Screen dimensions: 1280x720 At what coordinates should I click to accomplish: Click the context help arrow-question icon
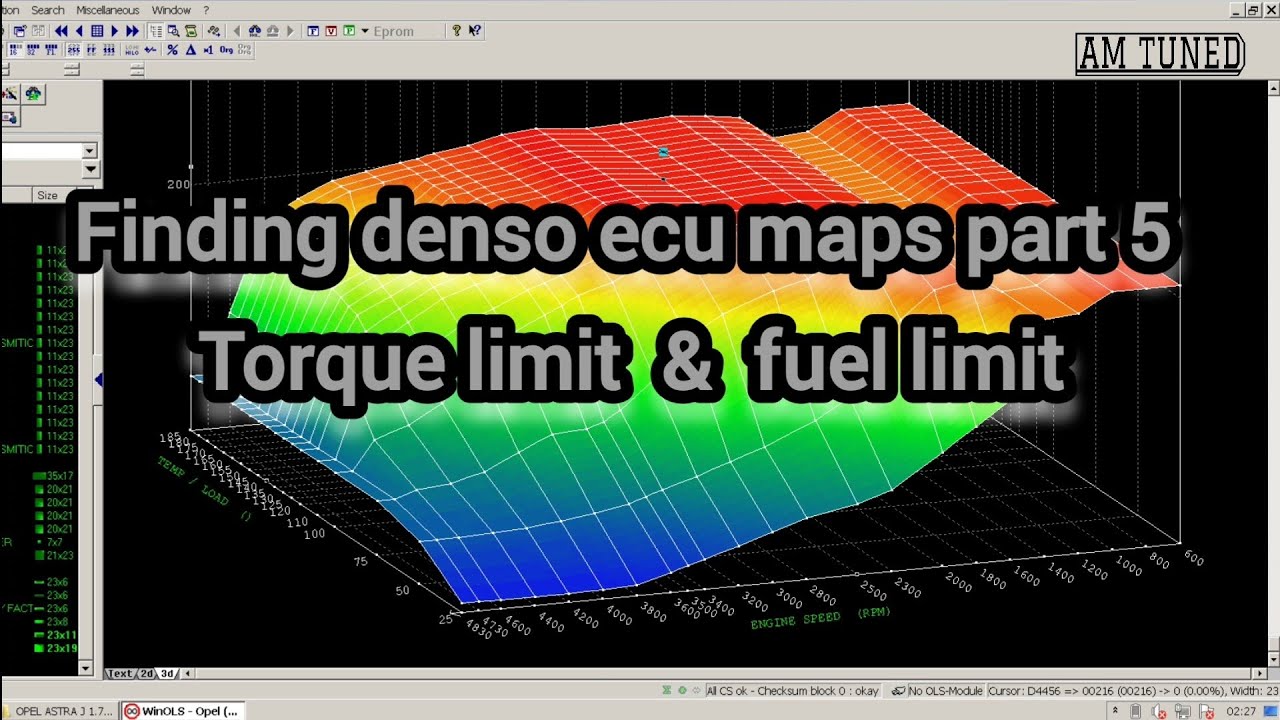475,31
